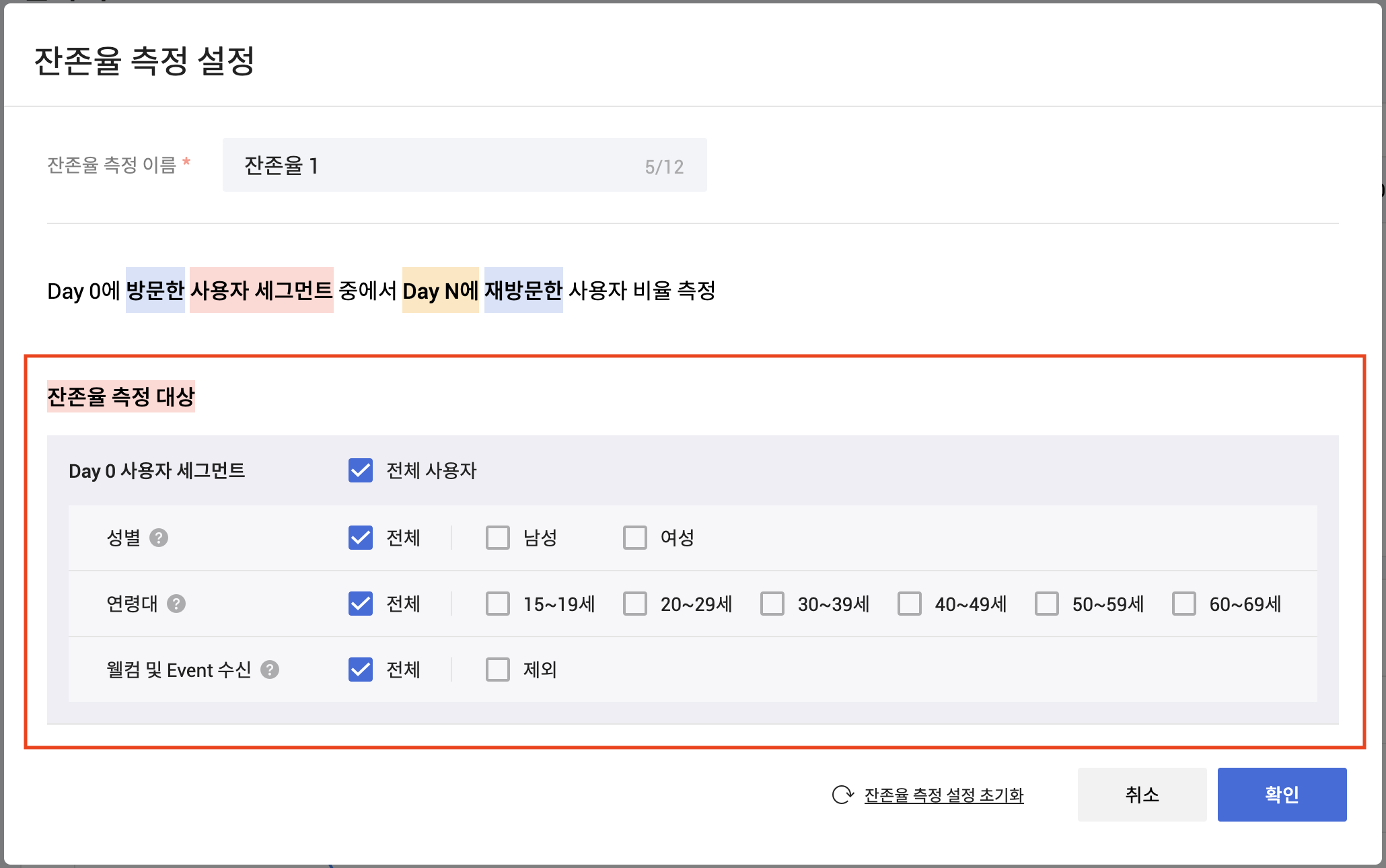Enable the 30~39세 age checkbox
The height and width of the screenshot is (868, 1386).
click(x=772, y=604)
